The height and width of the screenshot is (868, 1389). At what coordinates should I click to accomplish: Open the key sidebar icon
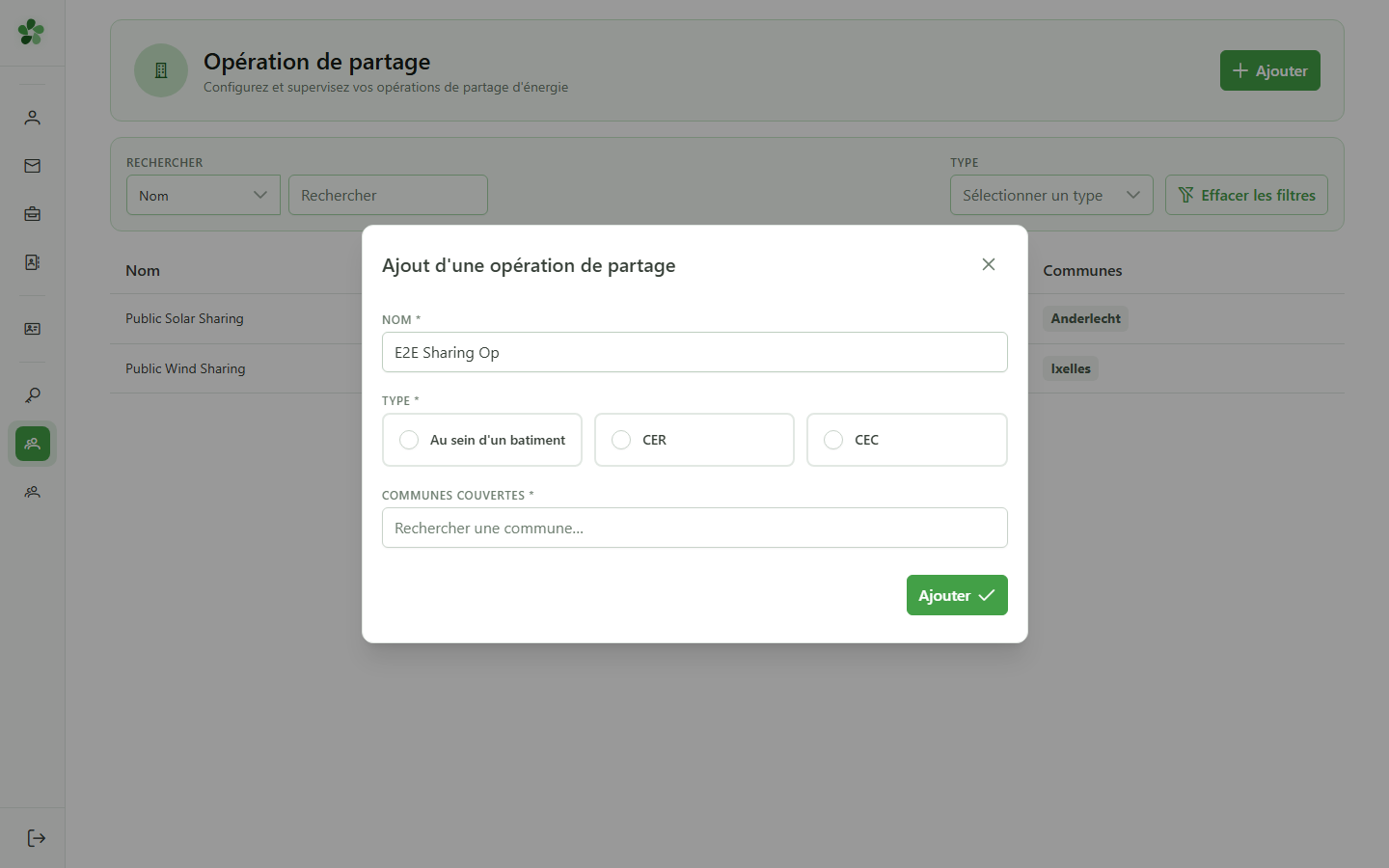tap(33, 395)
